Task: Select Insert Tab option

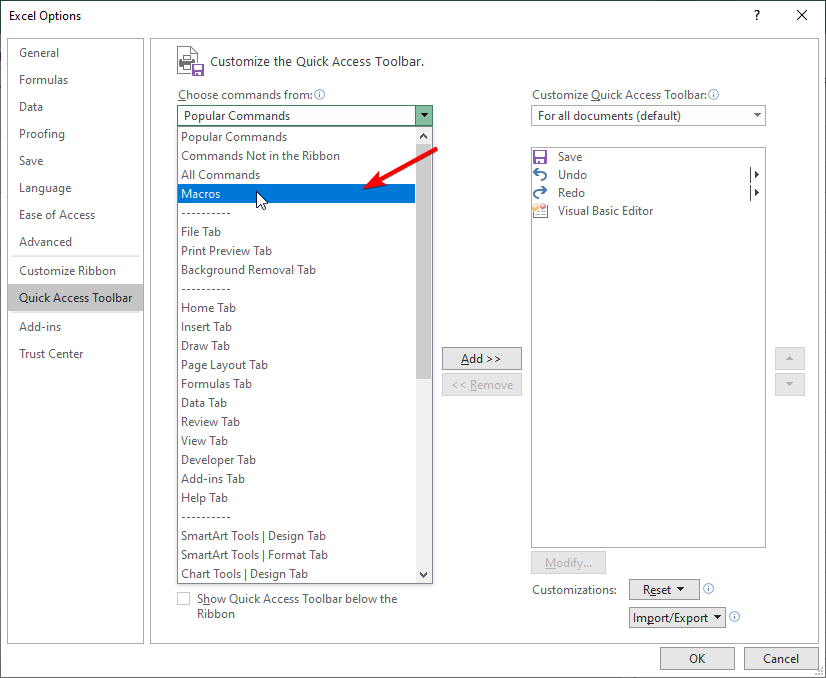Action: (x=297, y=327)
